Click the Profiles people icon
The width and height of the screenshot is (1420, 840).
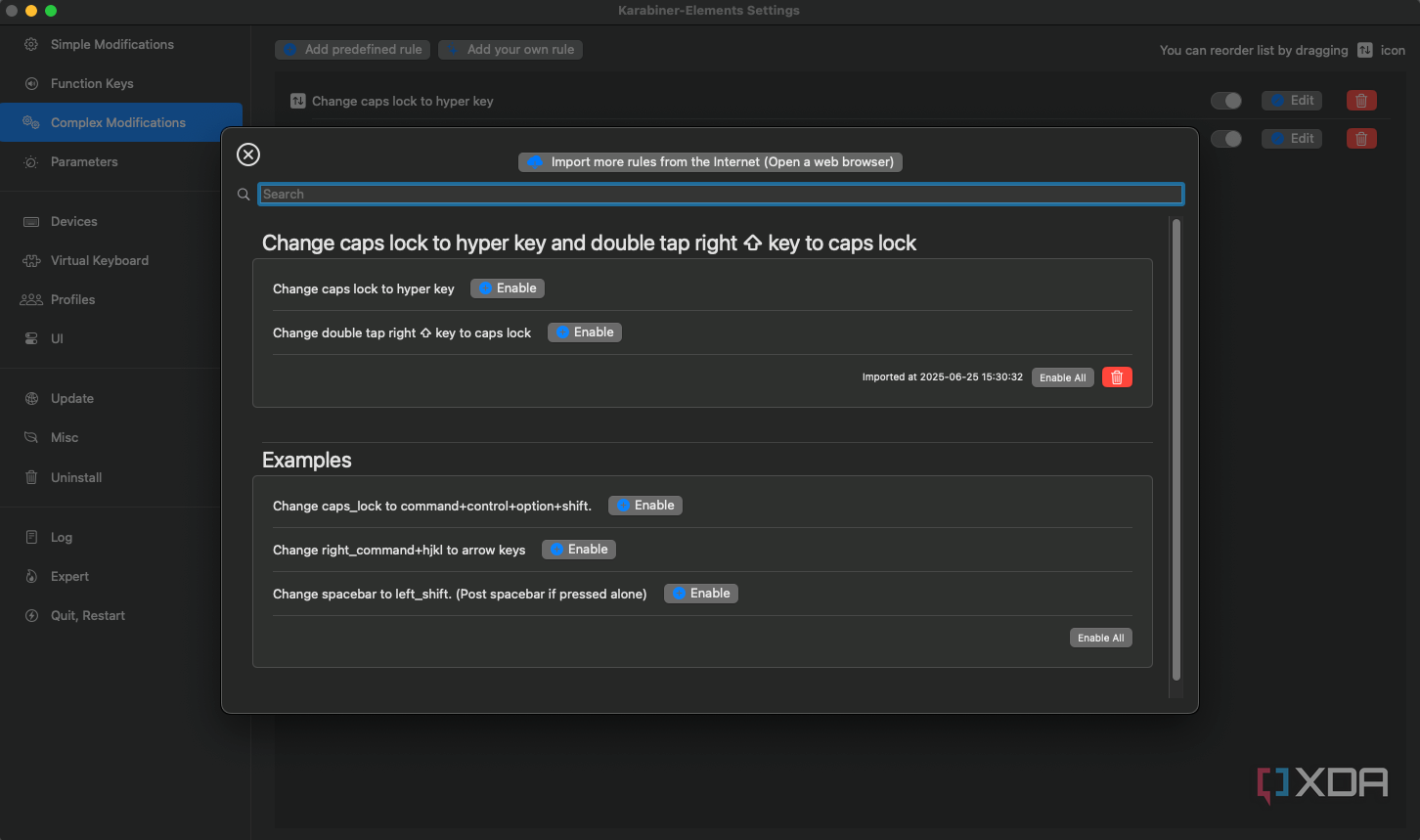coord(31,300)
